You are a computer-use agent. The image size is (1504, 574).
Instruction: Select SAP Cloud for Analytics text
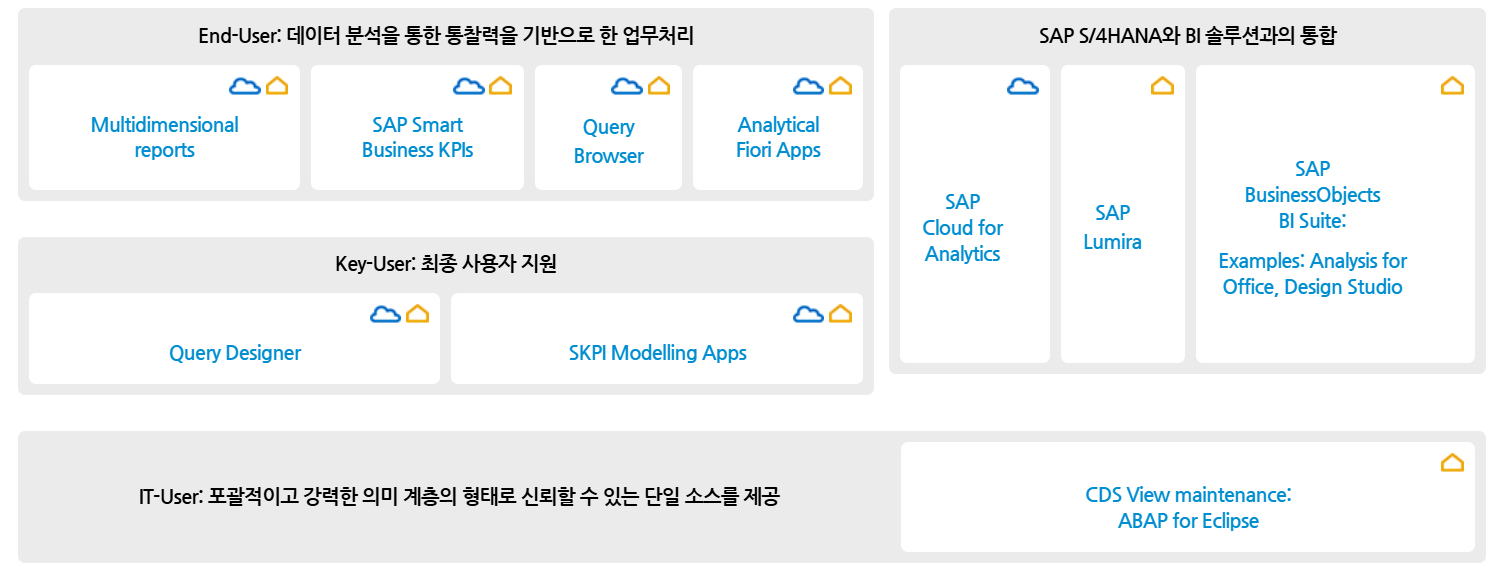point(963,228)
